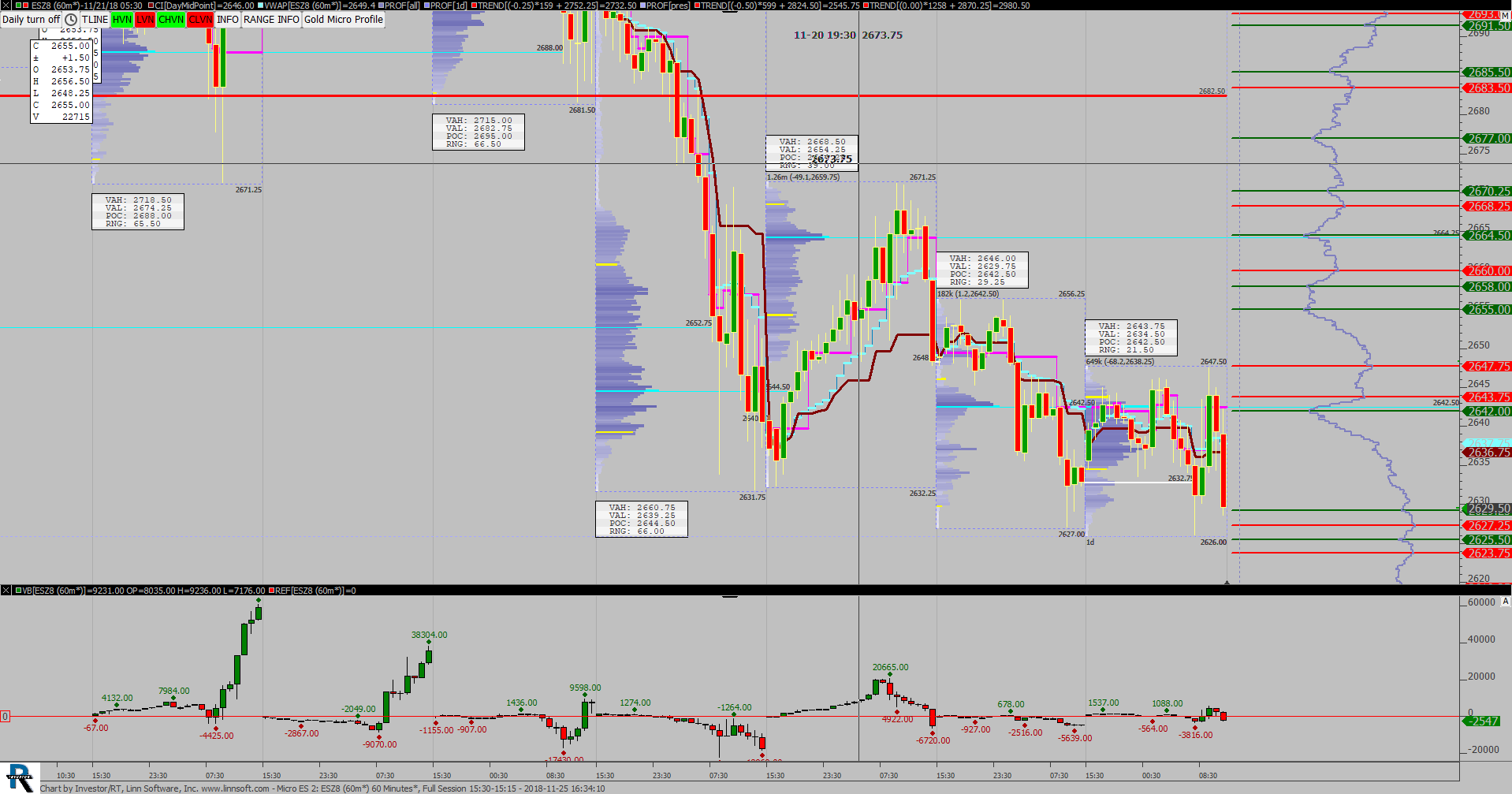Click the Gold Micro Profile button
The image size is (1512, 794).
point(344,20)
